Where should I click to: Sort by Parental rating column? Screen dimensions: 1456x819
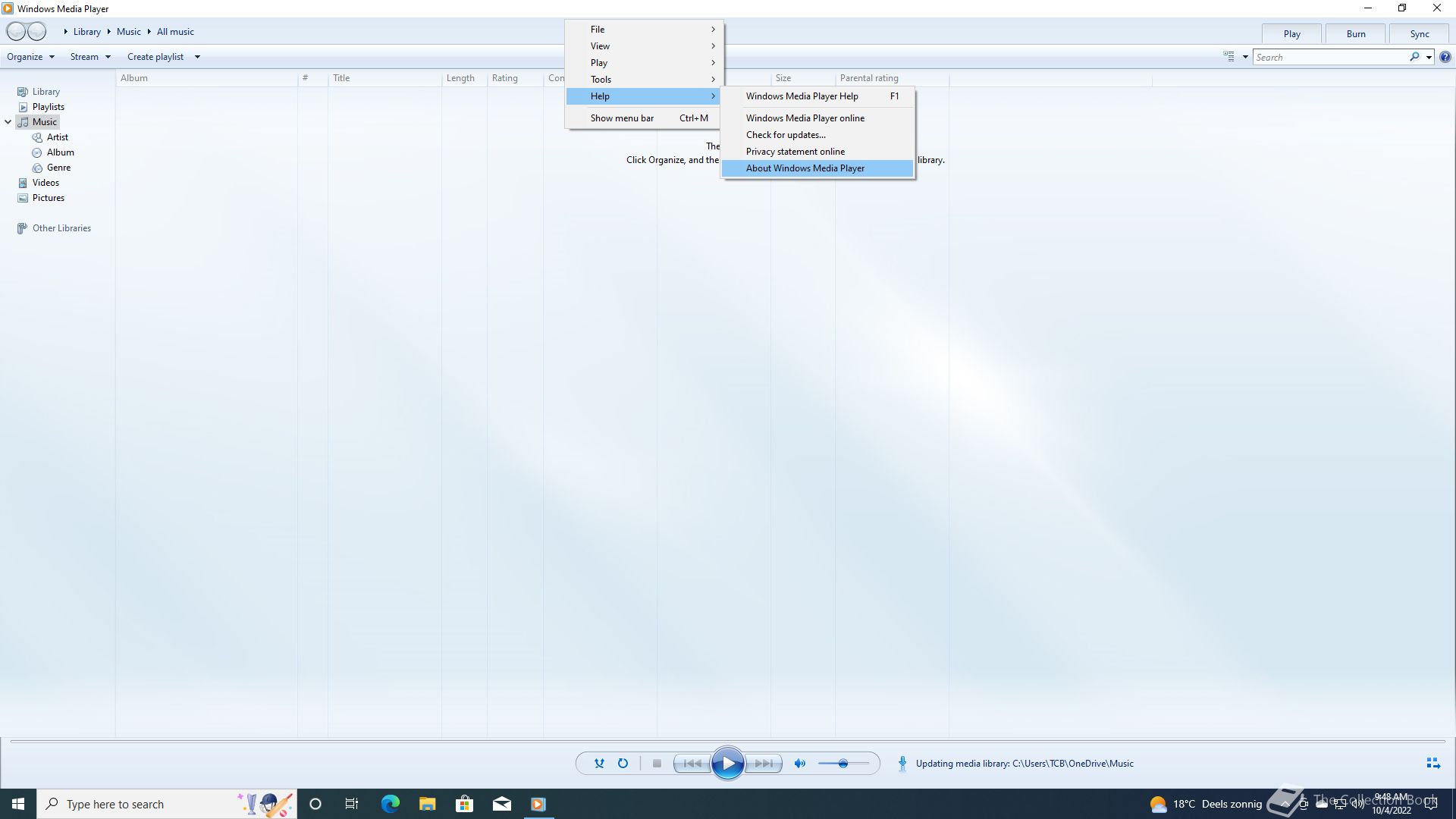tap(892, 78)
